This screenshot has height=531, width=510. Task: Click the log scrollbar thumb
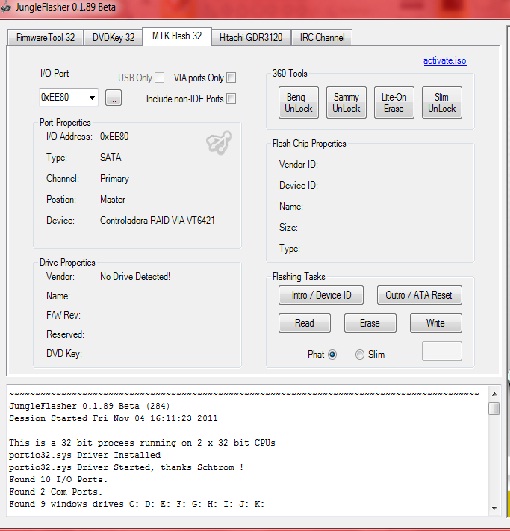494,408
